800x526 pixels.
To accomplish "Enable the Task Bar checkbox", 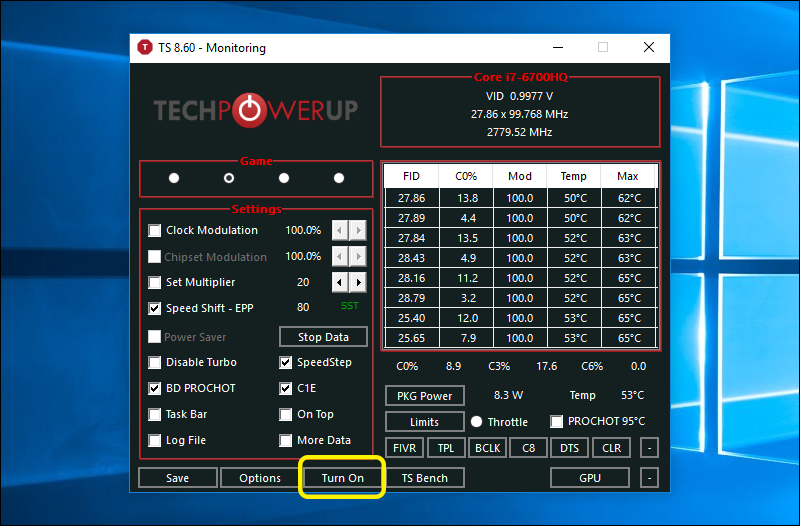I will click(155, 414).
